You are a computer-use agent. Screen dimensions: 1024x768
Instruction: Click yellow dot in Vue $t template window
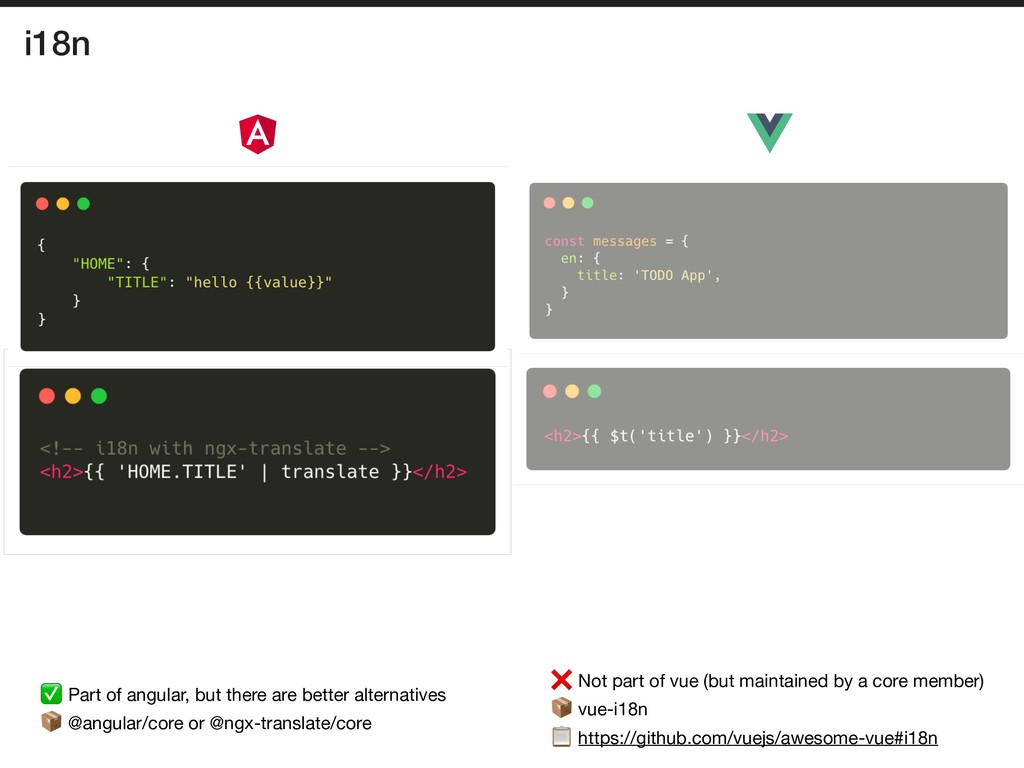point(572,391)
